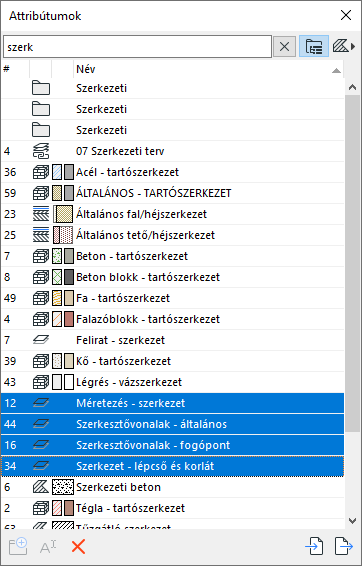Screen dimensions: 362x566
Task: Click the composite icon of 'Általános tető/héjszerkezet'
Action: pos(40,235)
